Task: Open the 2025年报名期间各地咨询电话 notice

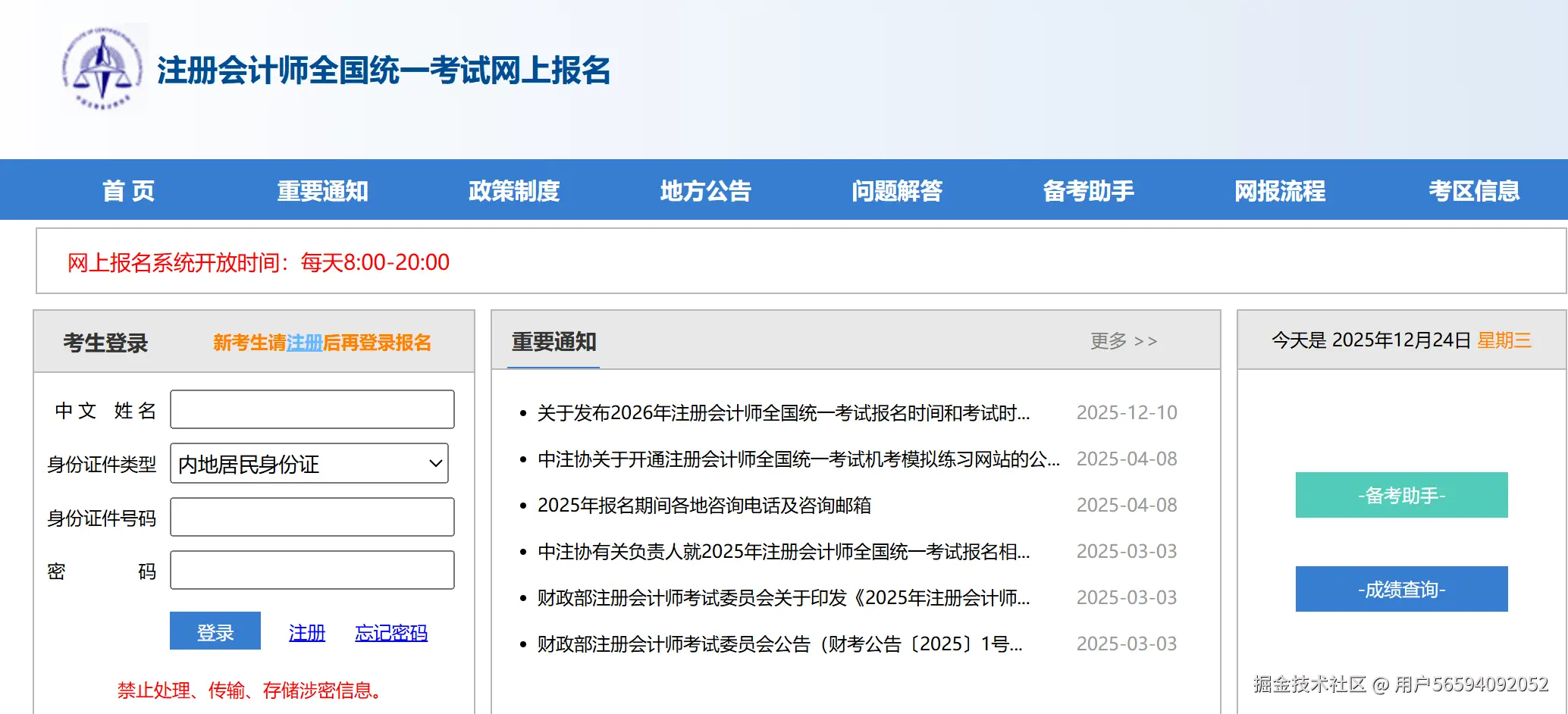Action: tap(704, 506)
